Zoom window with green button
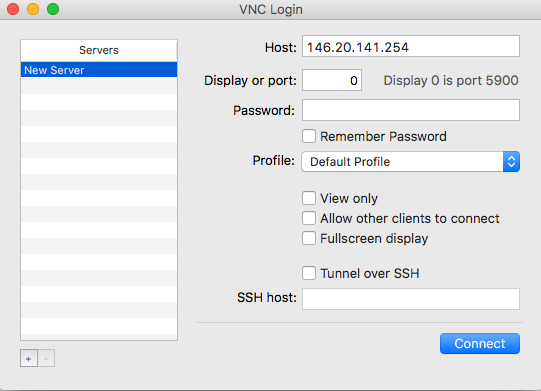This screenshot has height=391, width=541. 53,9
